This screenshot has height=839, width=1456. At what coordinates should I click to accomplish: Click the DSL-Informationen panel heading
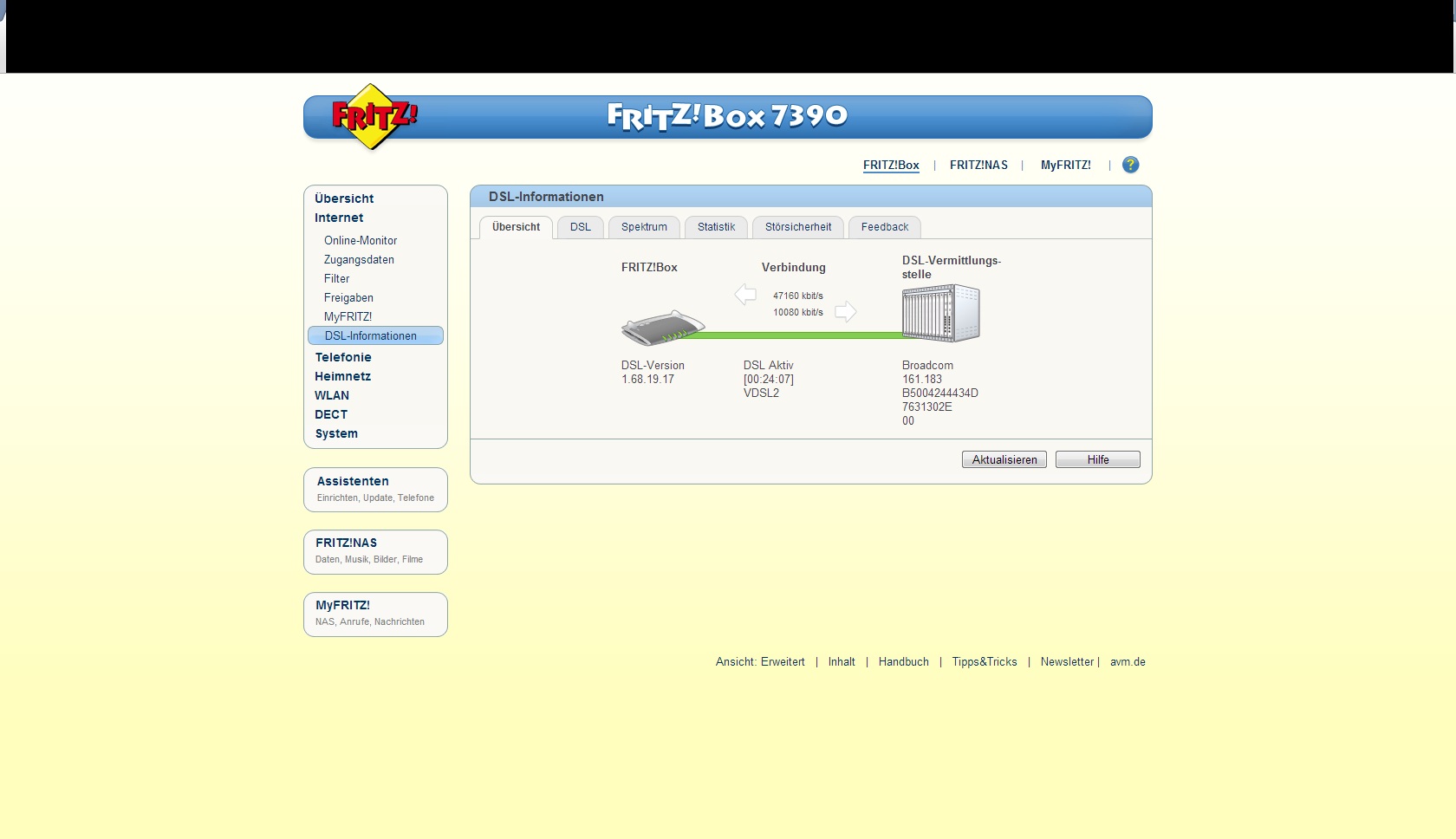point(546,197)
